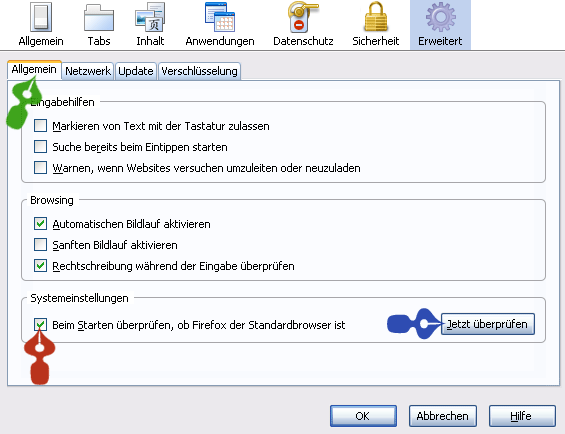Open the Datenschutz preferences category
Viewport: 565px width, 434px height.
[x=303, y=25]
